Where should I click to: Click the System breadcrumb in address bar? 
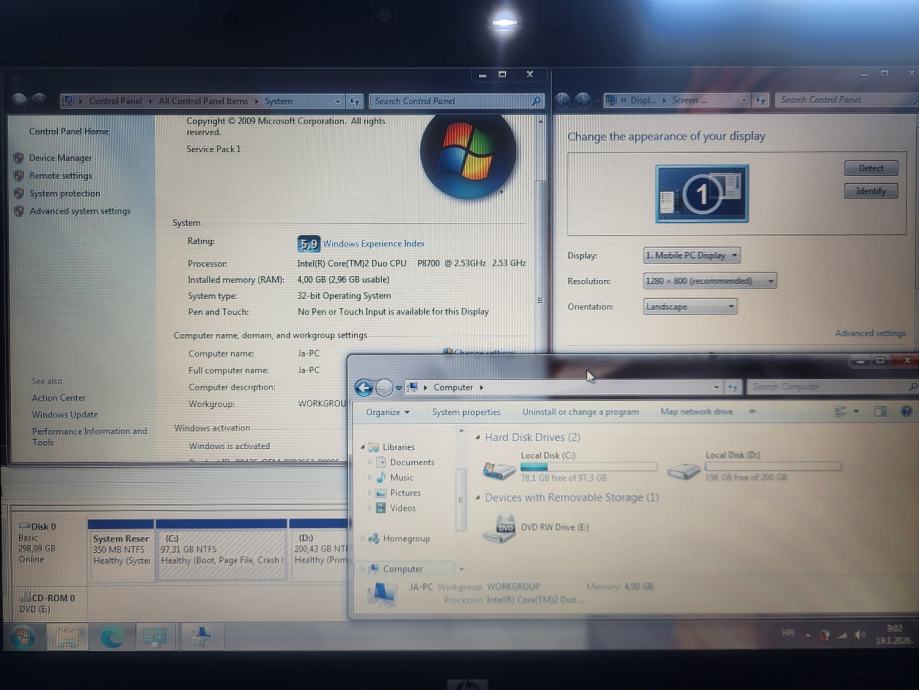pyautogui.click(x=278, y=101)
